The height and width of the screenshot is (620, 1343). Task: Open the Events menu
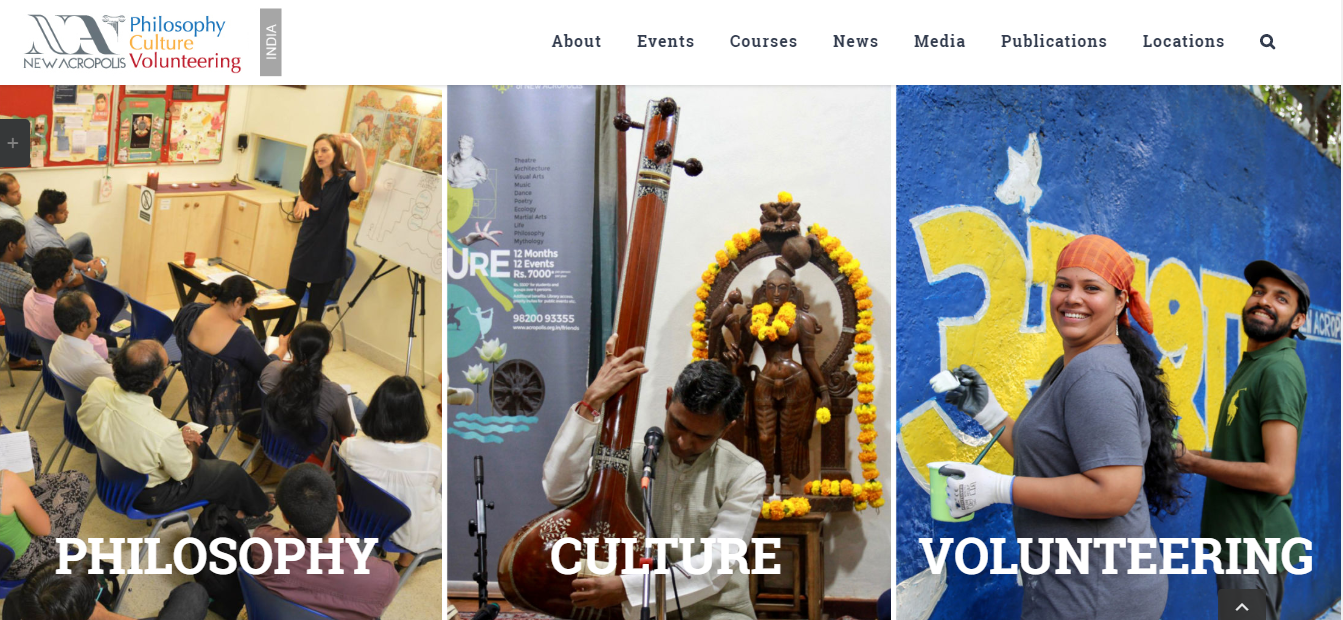[x=666, y=42]
